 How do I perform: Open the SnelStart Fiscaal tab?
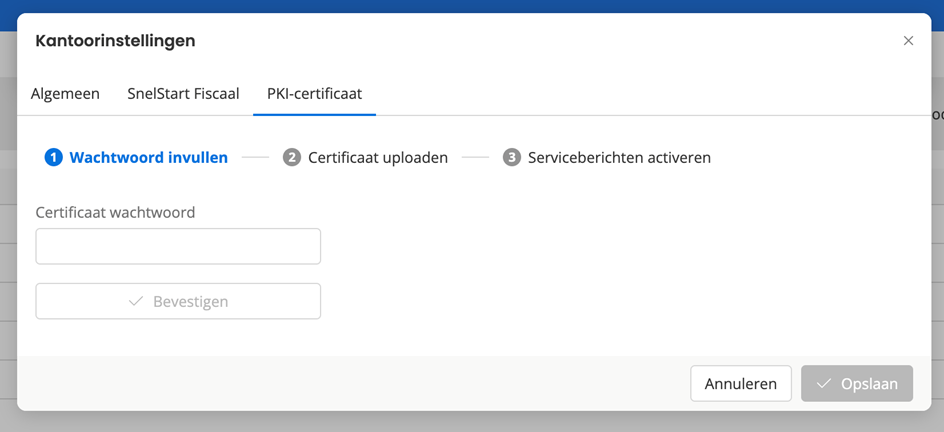coord(183,94)
